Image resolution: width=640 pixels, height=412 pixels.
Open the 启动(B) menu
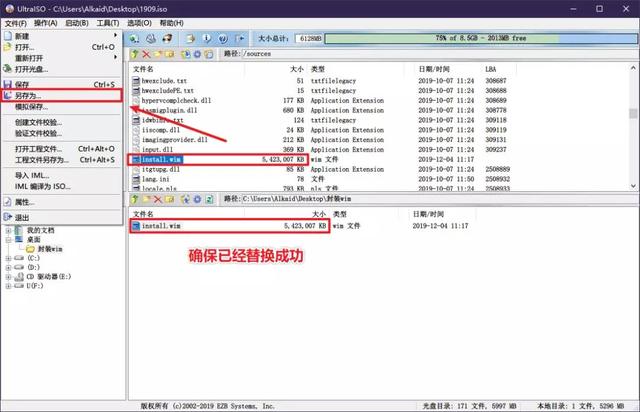coord(77,23)
